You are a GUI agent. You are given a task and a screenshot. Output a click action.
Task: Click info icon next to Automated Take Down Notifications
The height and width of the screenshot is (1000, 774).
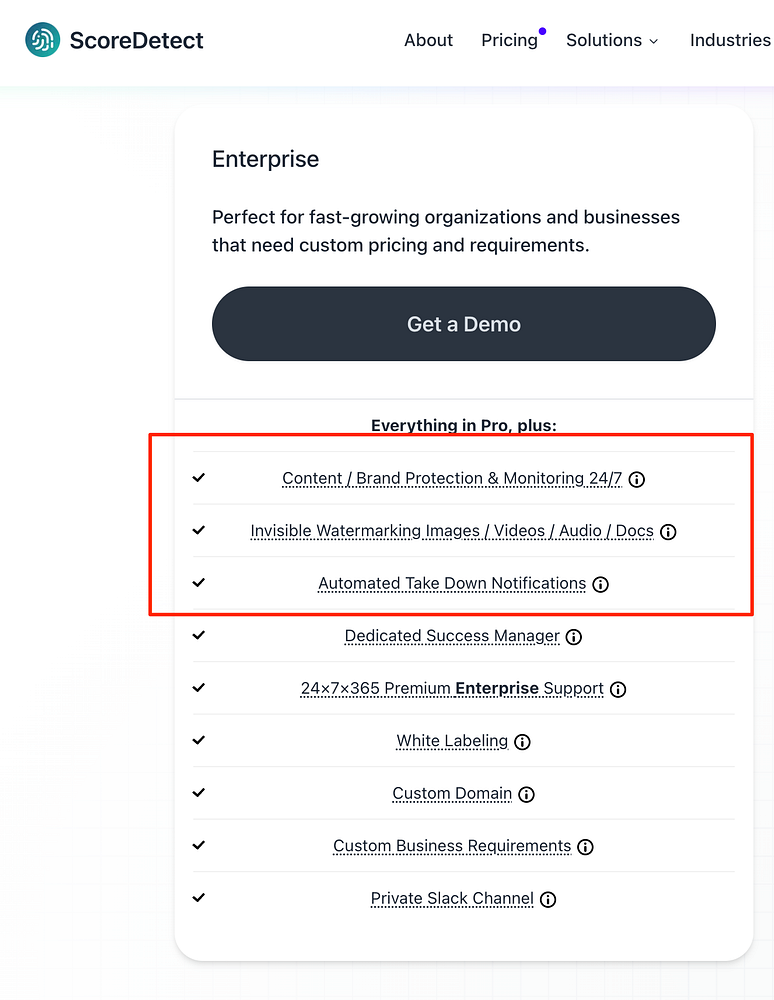coord(601,584)
